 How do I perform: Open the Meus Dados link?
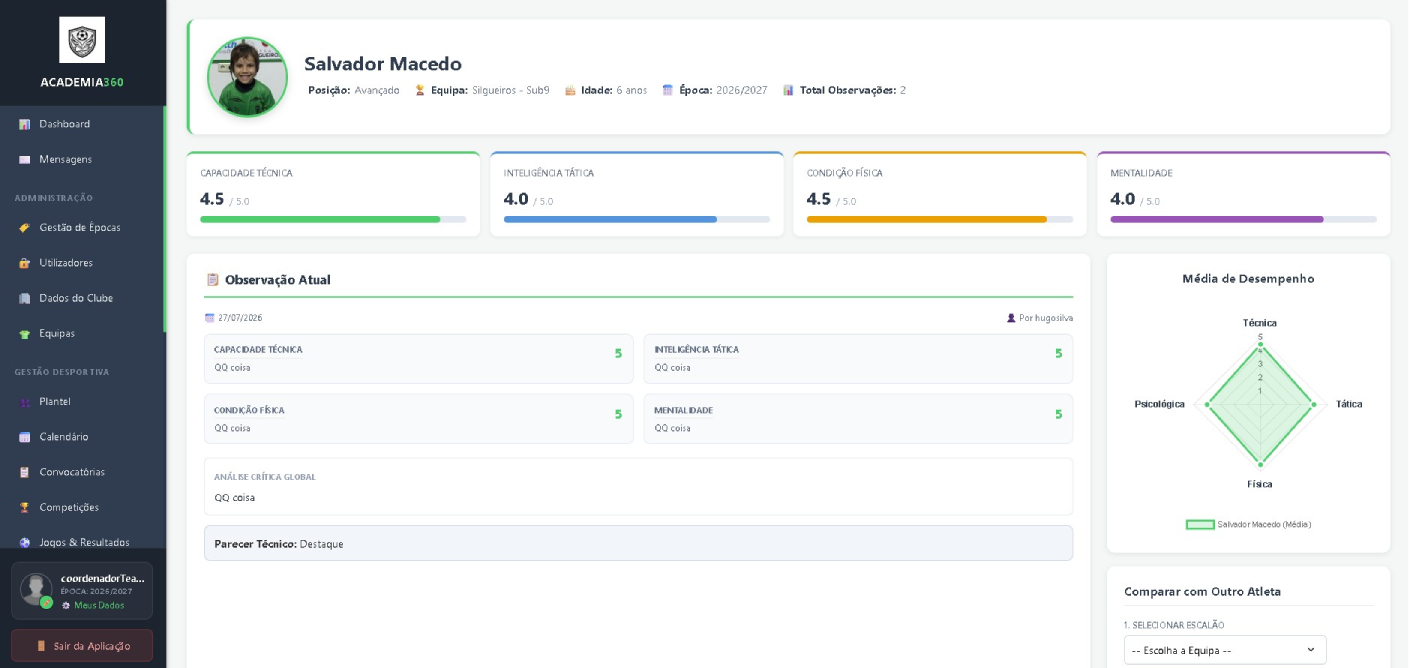pyautogui.click(x=99, y=605)
